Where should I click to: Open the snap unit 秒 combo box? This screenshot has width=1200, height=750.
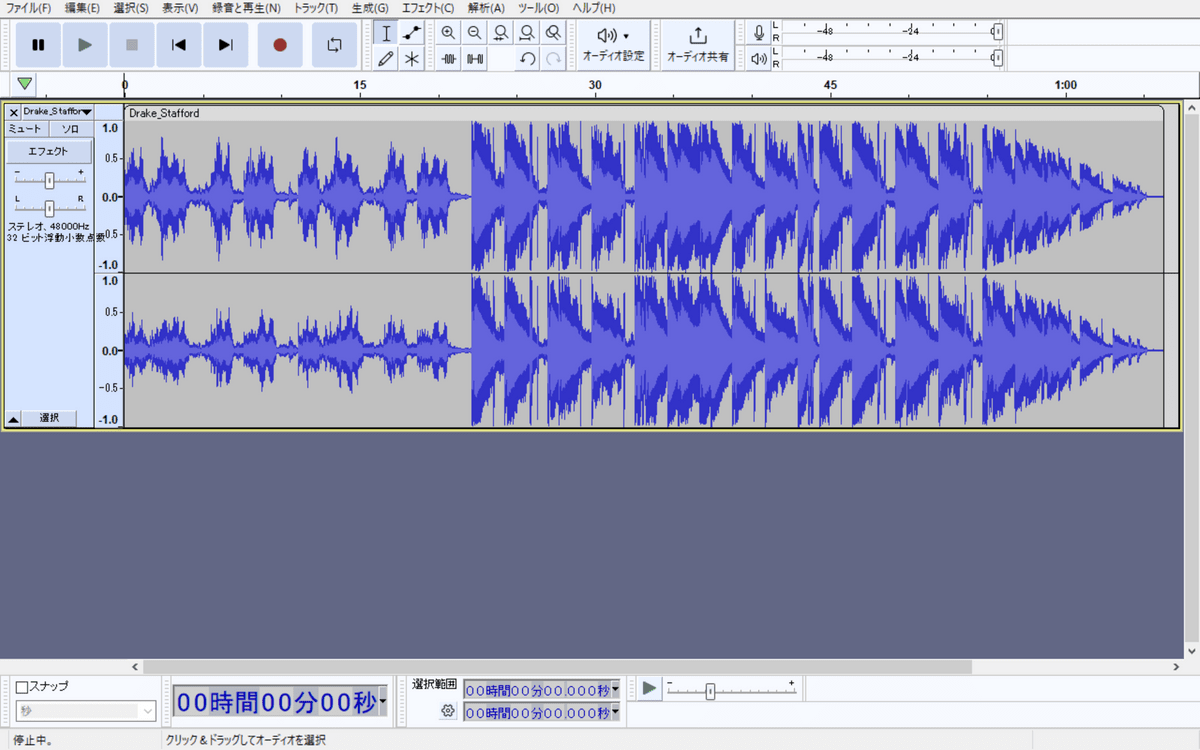point(85,711)
